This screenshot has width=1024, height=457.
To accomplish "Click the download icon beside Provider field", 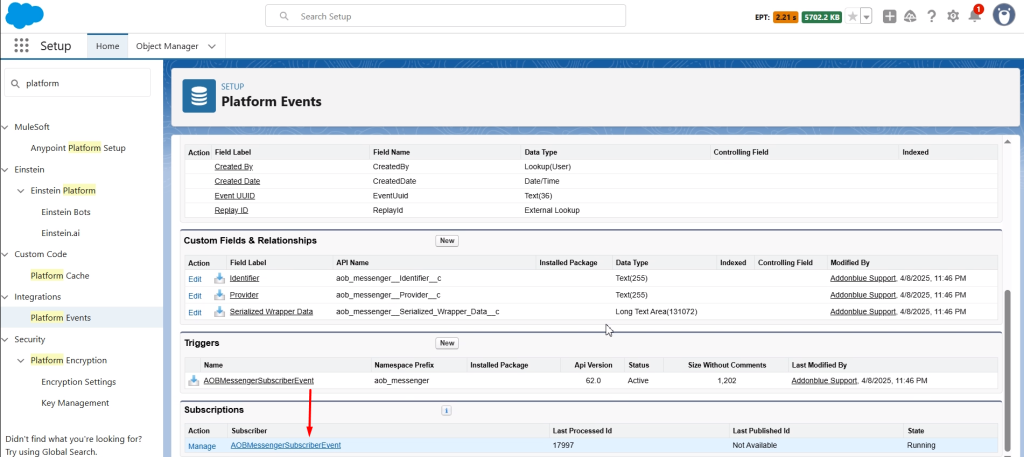I will pos(219,295).
